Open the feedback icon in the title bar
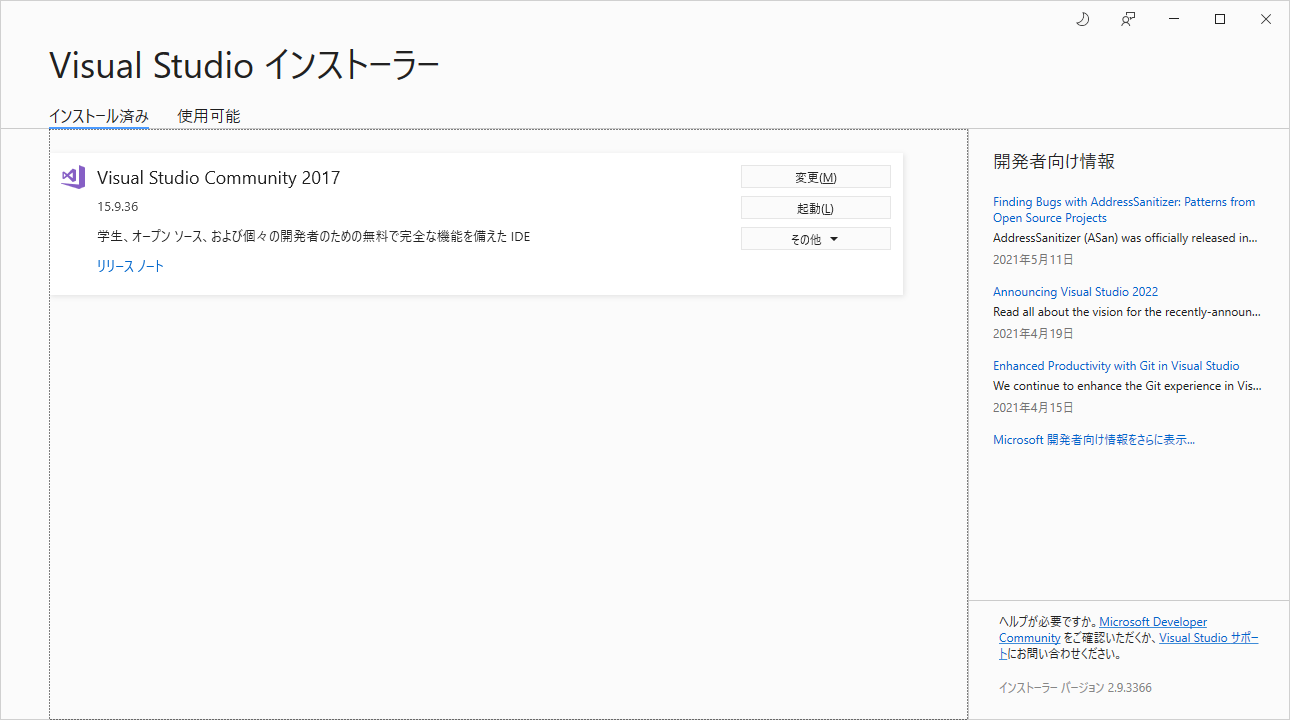Viewport: 1290px width, 720px height. (x=1128, y=18)
